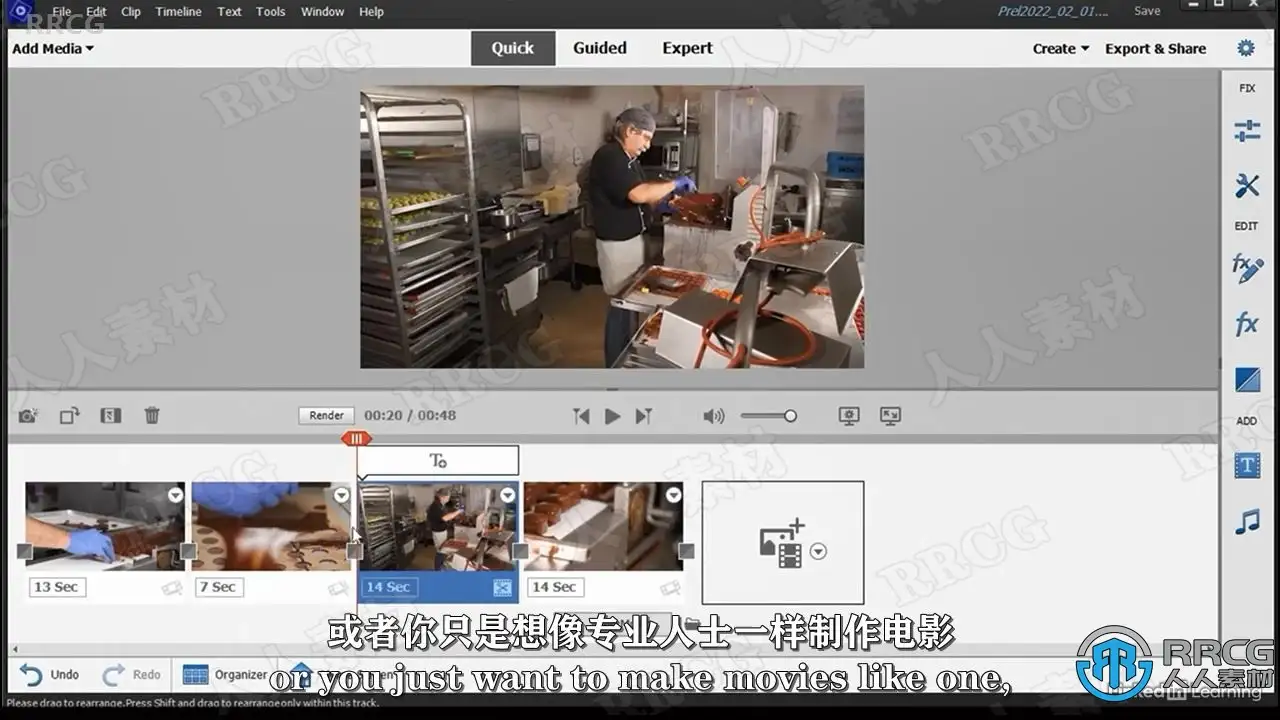1280x720 pixels.
Task: Go to previous edit point
Action: click(x=581, y=416)
